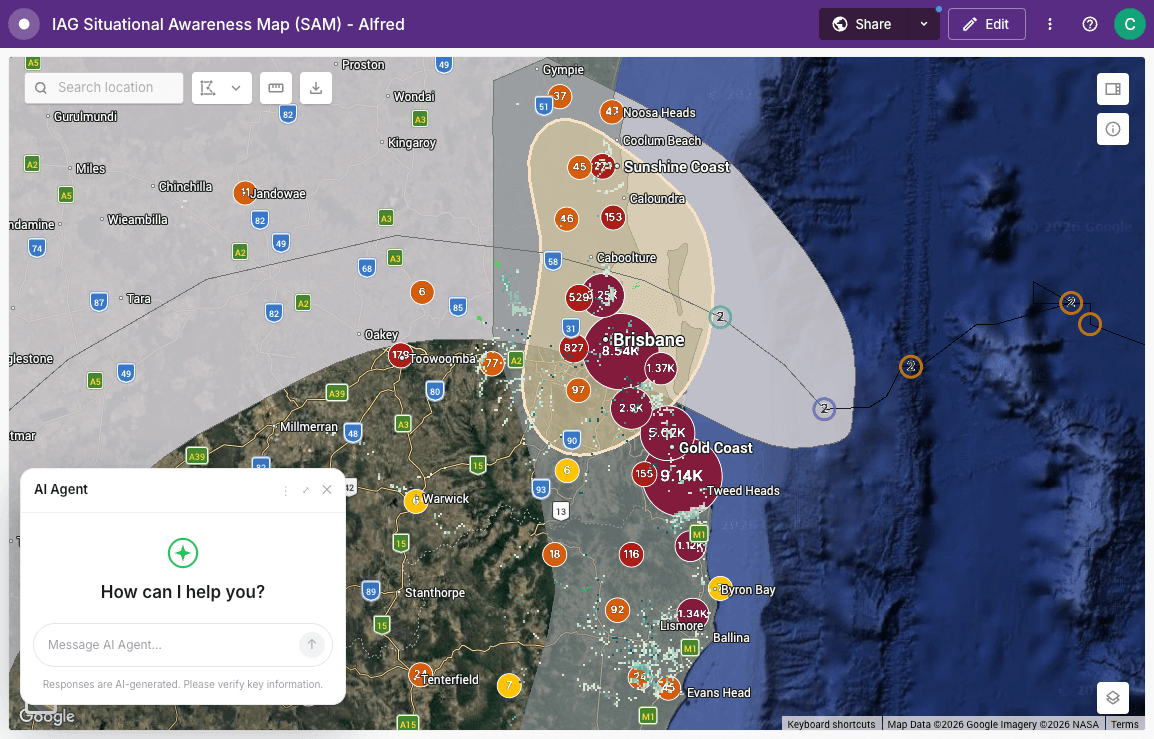Image resolution: width=1154 pixels, height=739 pixels.
Task: Open AI Agent panel options dots
Action: pos(286,490)
